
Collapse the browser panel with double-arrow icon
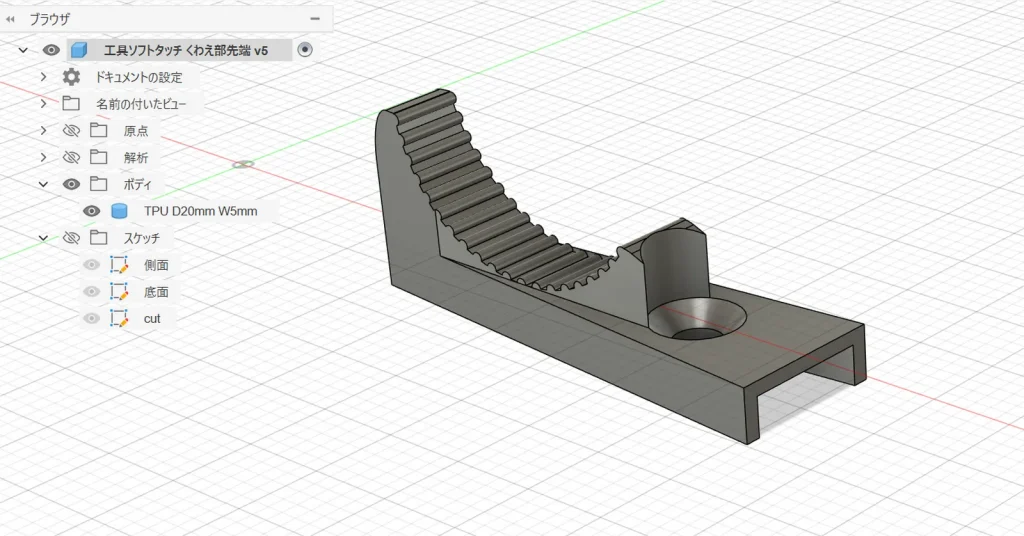(11, 18)
